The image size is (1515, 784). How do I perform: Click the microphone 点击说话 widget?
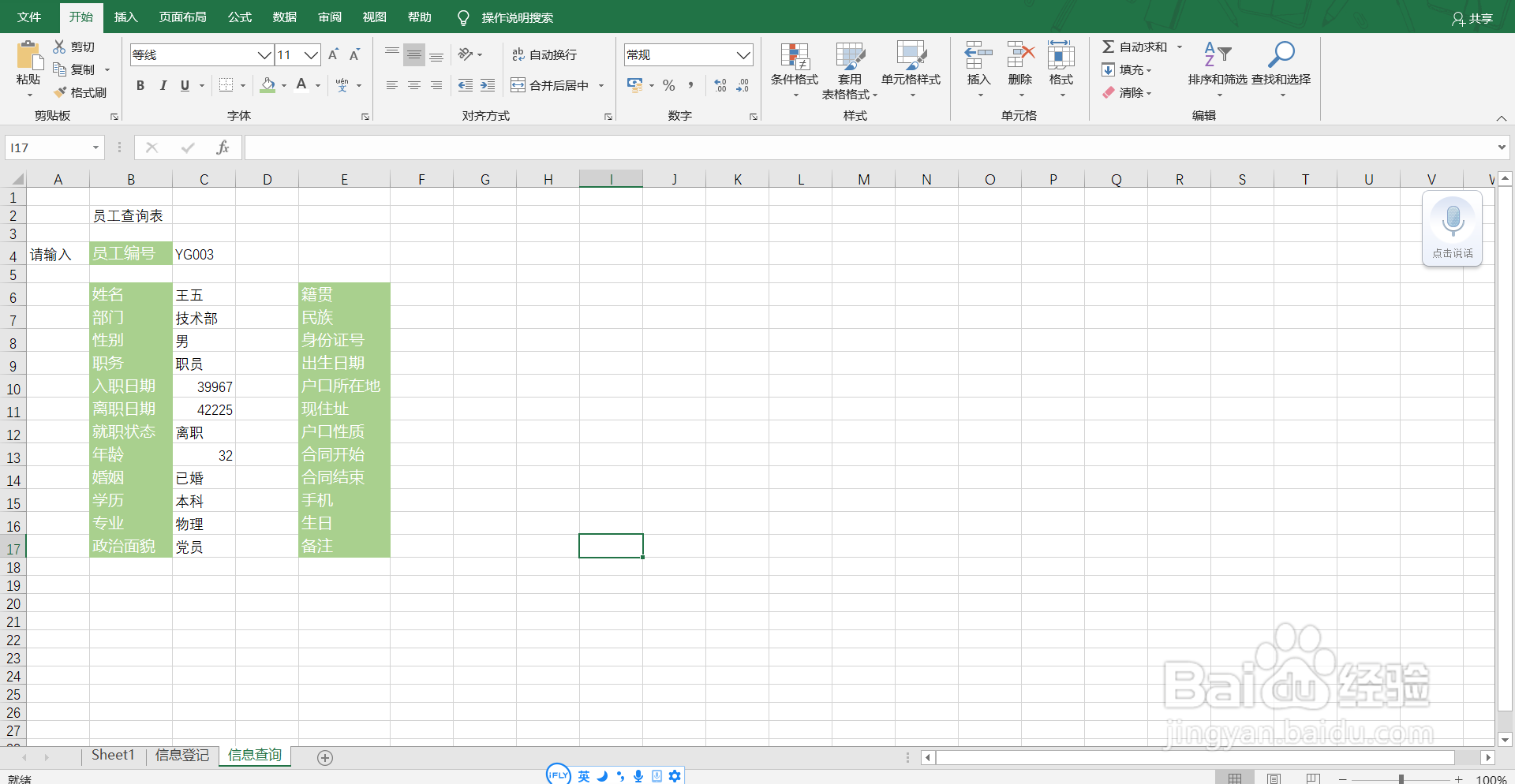click(1453, 229)
